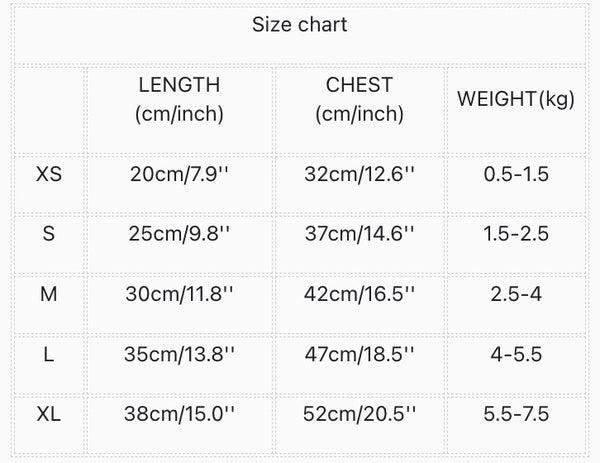Click the WEIGHT(kg) column header
The image size is (600, 463).
(x=516, y=100)
